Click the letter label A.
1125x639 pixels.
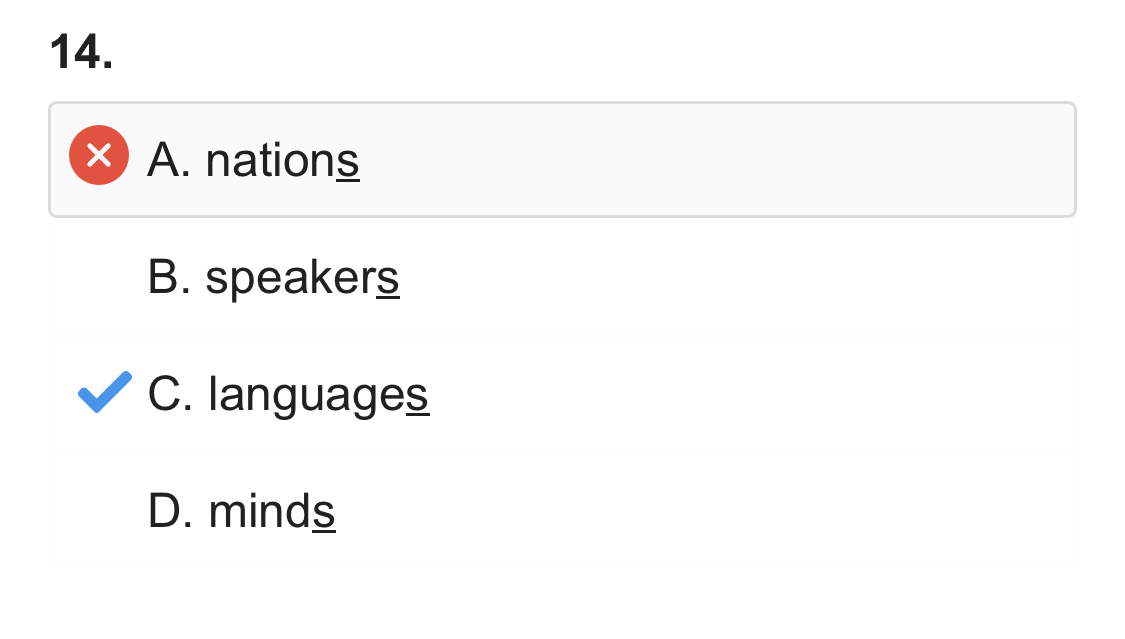[165, 160]
